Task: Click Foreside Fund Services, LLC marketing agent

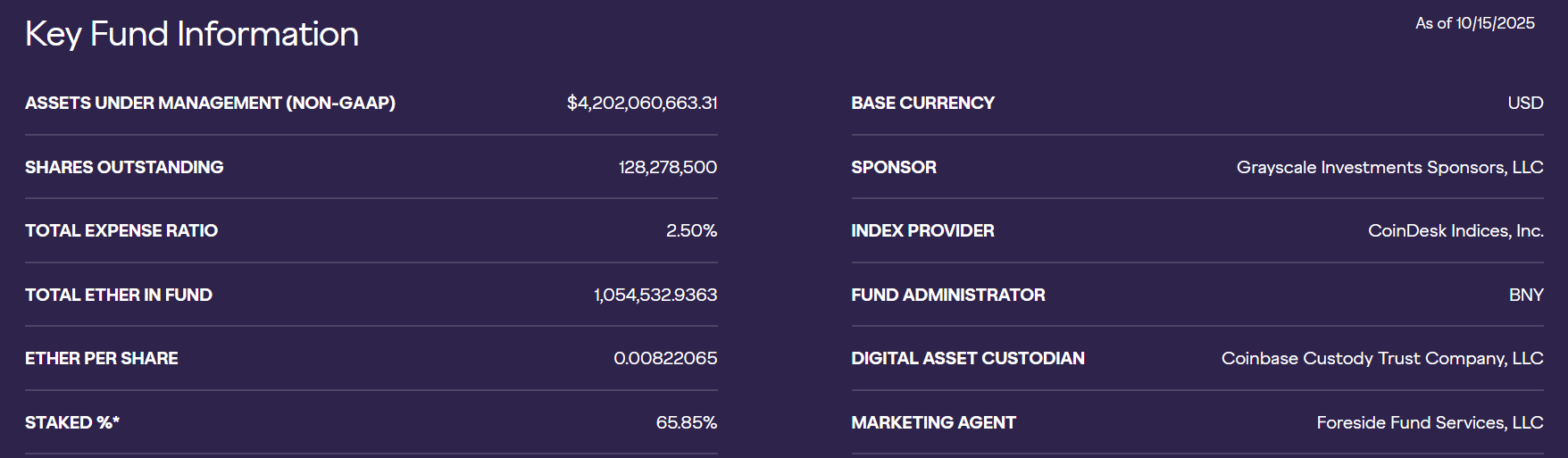Action: tap(1430, 422)
